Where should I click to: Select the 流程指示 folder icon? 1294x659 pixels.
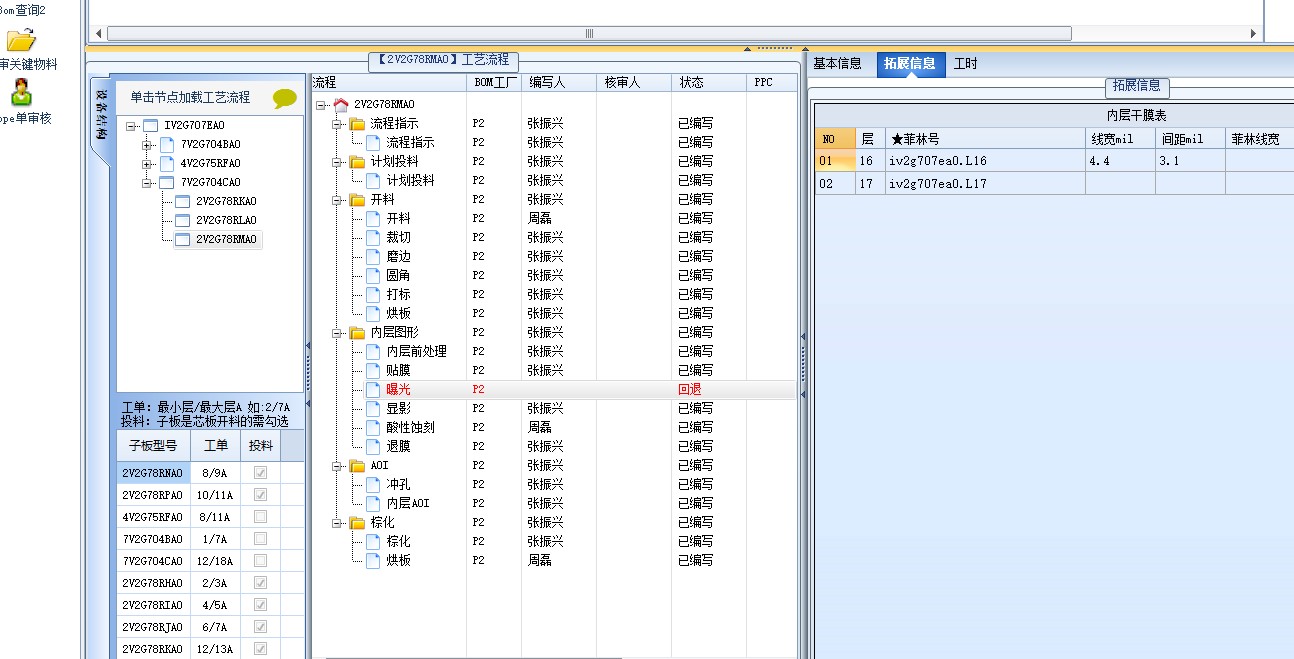(357, 123)
